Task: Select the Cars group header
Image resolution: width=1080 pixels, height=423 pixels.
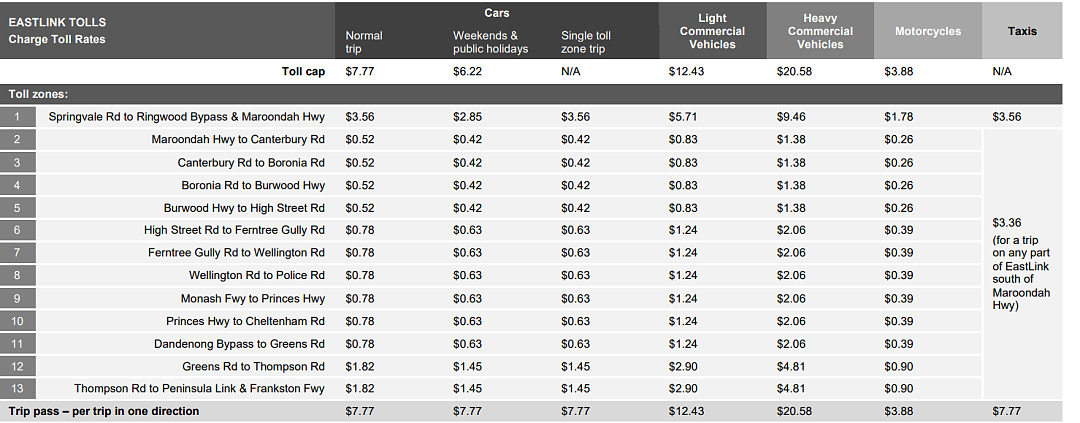Action: [x=497, y=13]
